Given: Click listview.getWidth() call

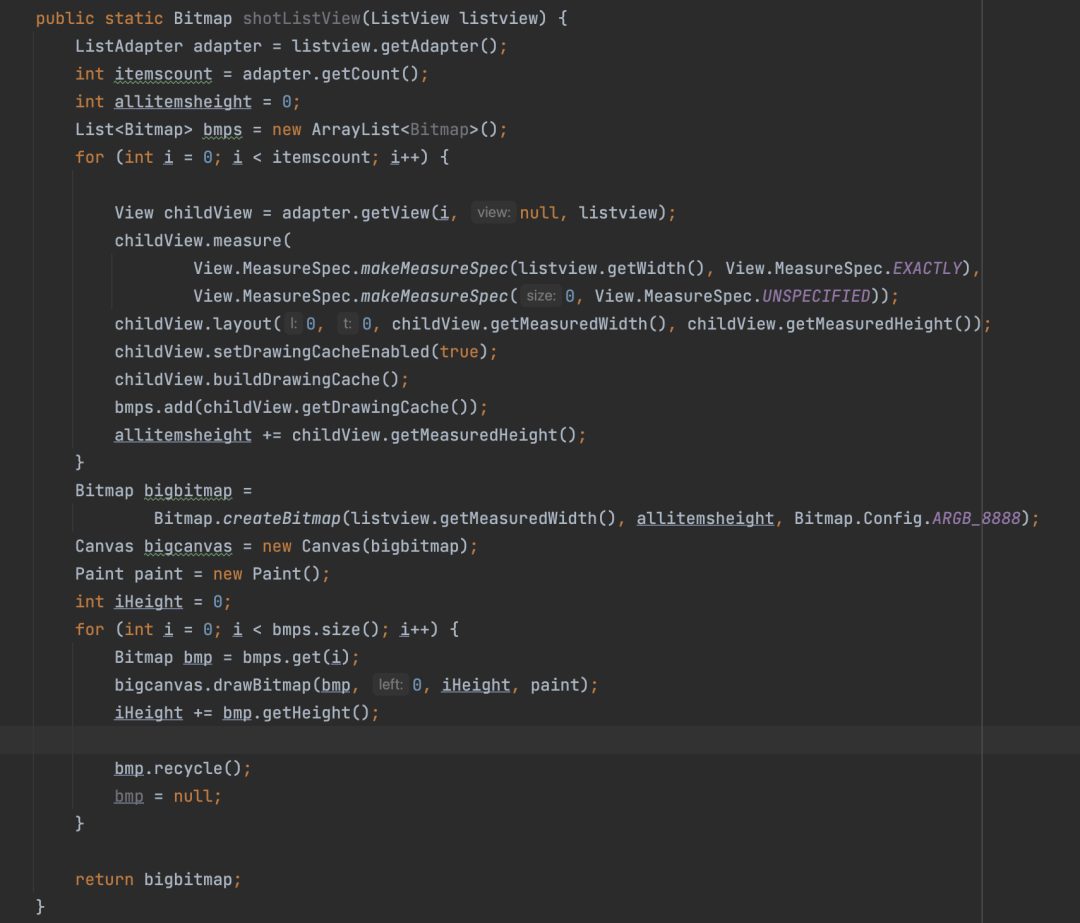Looking at the screenshot, I should [x=612, y=269].
